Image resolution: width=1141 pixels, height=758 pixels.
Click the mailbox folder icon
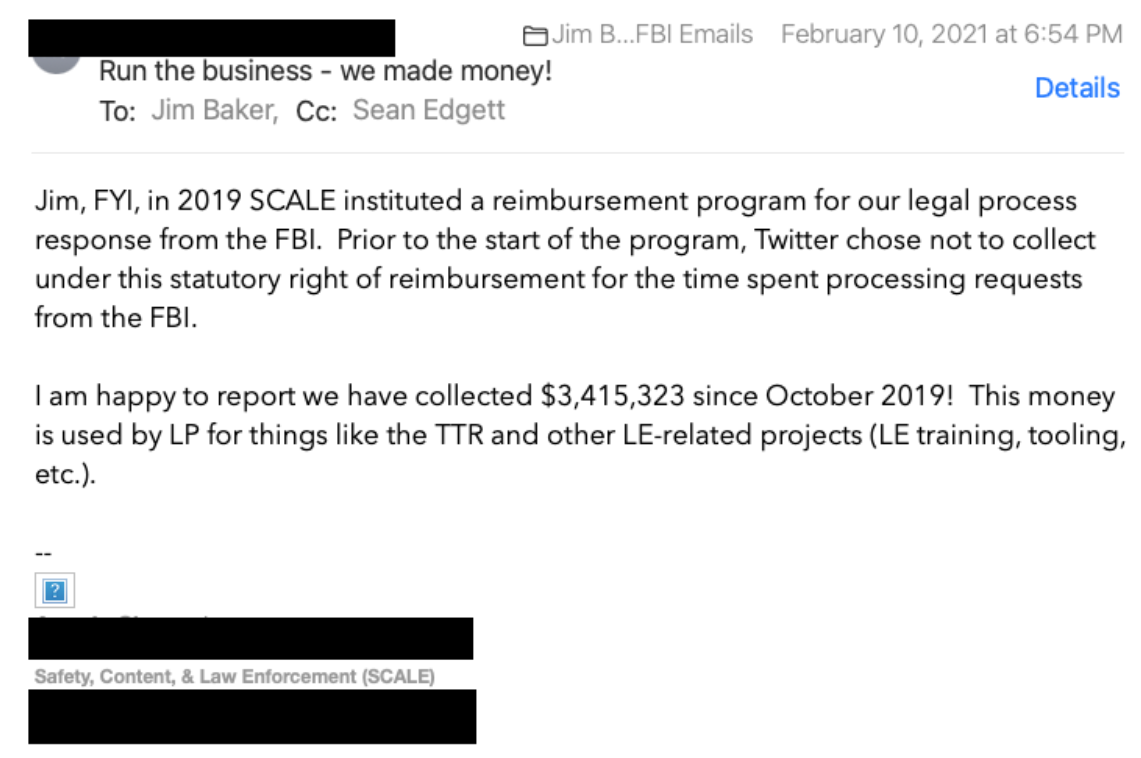click(535, 36)
